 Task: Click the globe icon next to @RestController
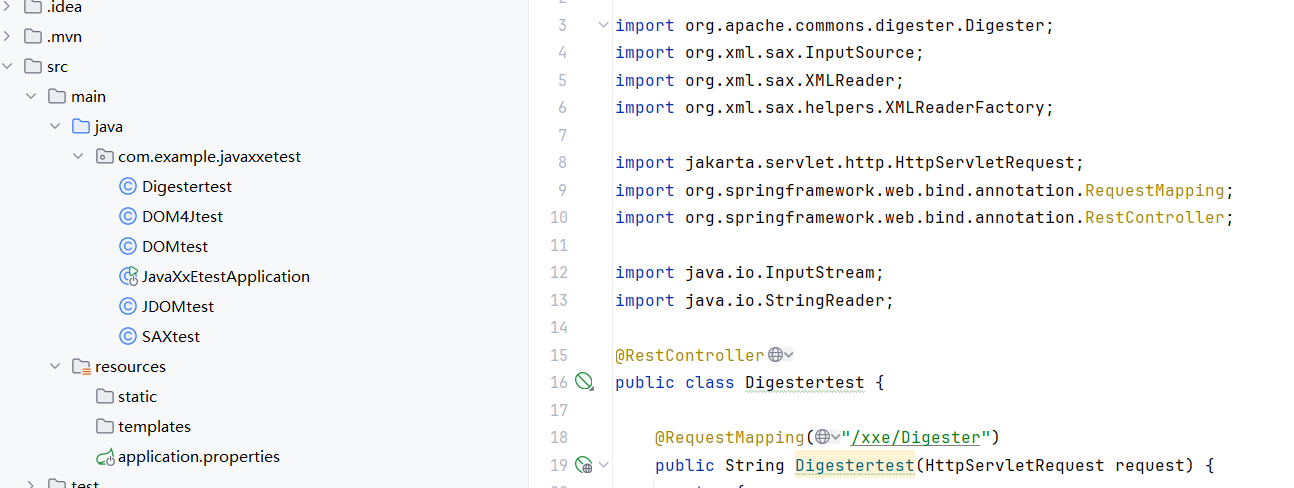[x=775, y=355]
